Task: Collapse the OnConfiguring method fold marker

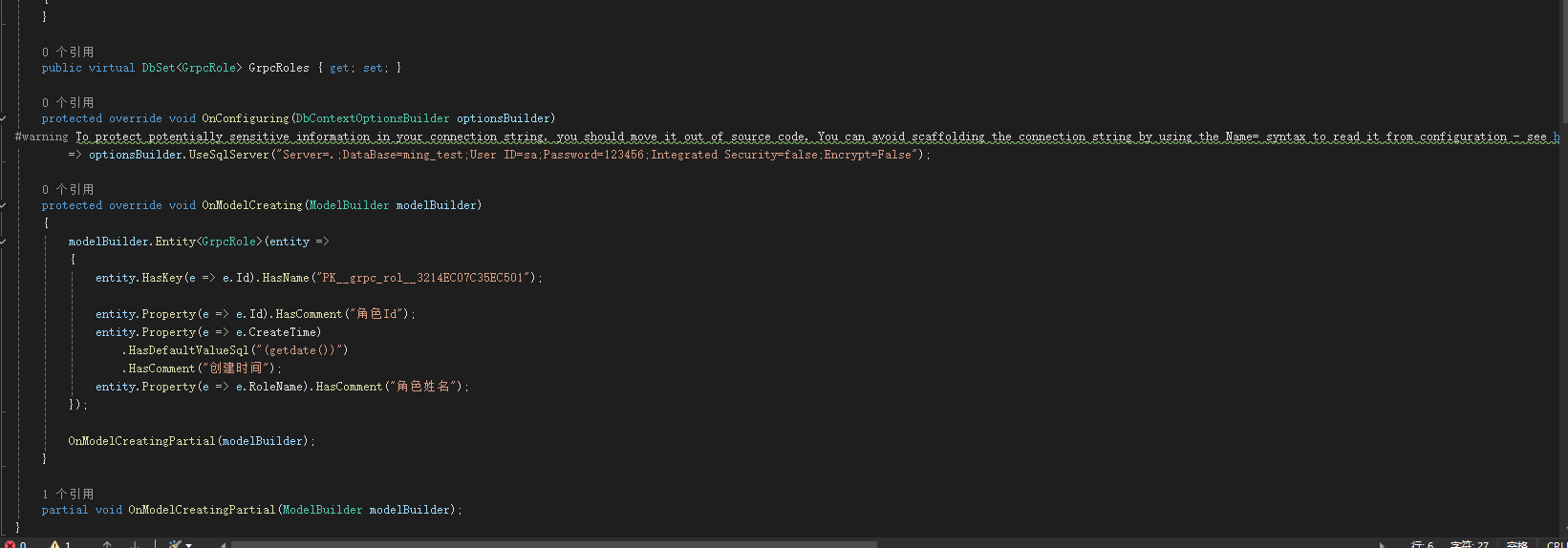Action: [4, 118]
